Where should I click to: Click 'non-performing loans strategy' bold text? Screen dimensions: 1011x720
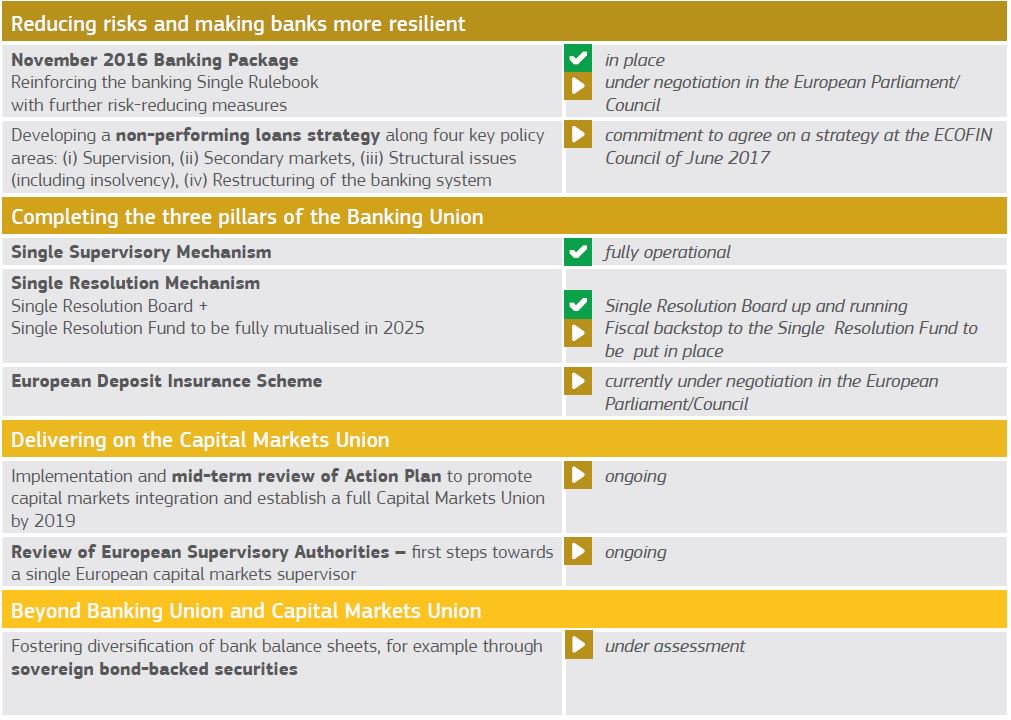click(248, 135)
